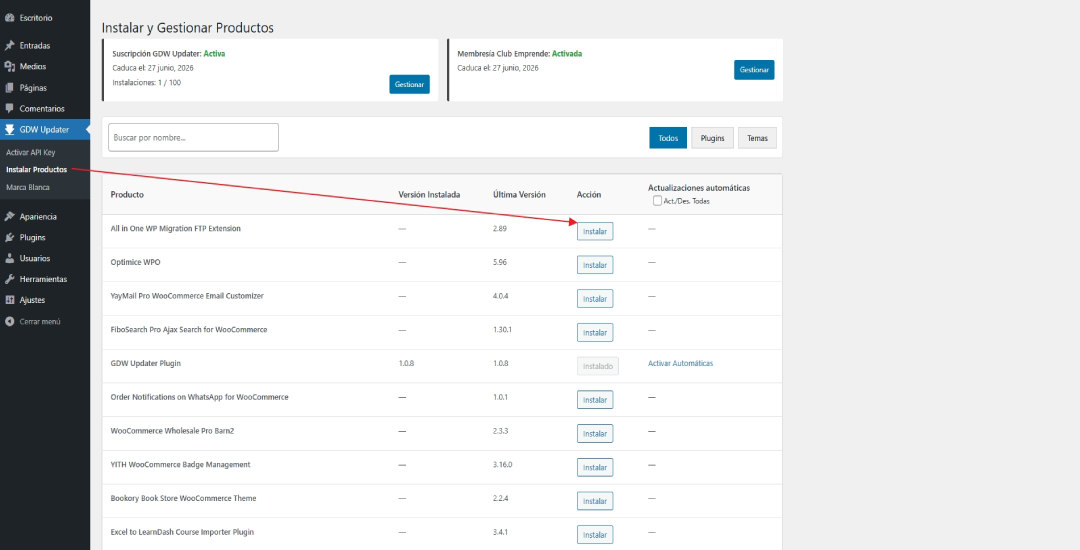The width and height of the screenshot is (1080, 550).
Task: Click the Optimice WPO product name
Action: 136,262
